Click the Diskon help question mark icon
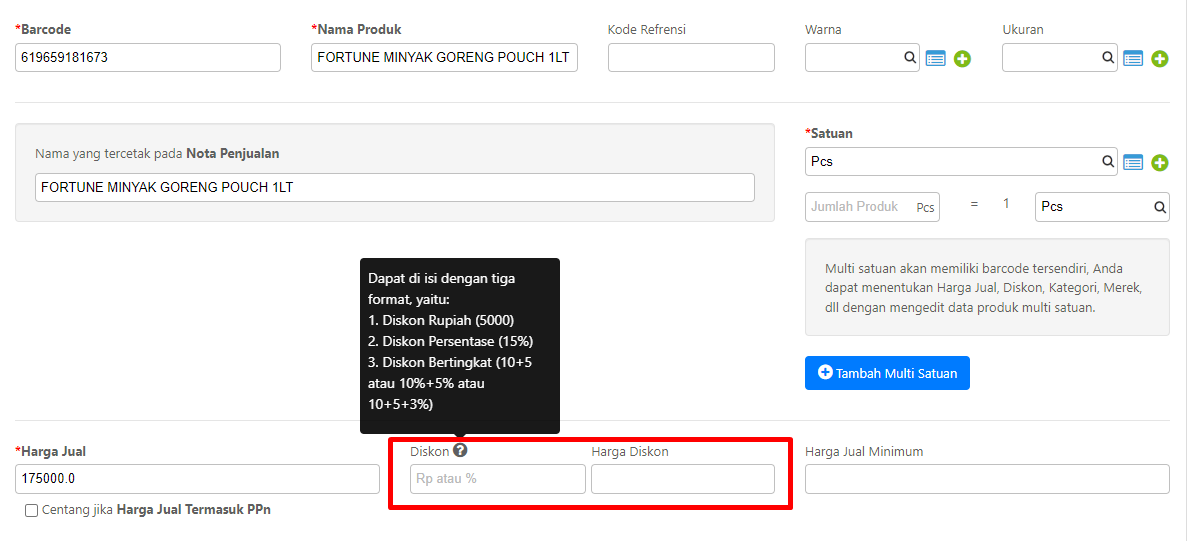1187x541 pixels. click(x=460, y=451)
